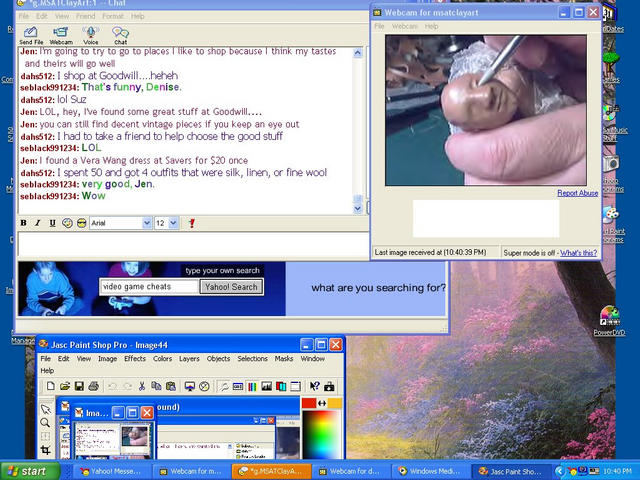Image resolution: width=640 pixels, height=480 pixels.
Task: Open Layers menu in Paint Shop Pro
Action: pos(189,358)
